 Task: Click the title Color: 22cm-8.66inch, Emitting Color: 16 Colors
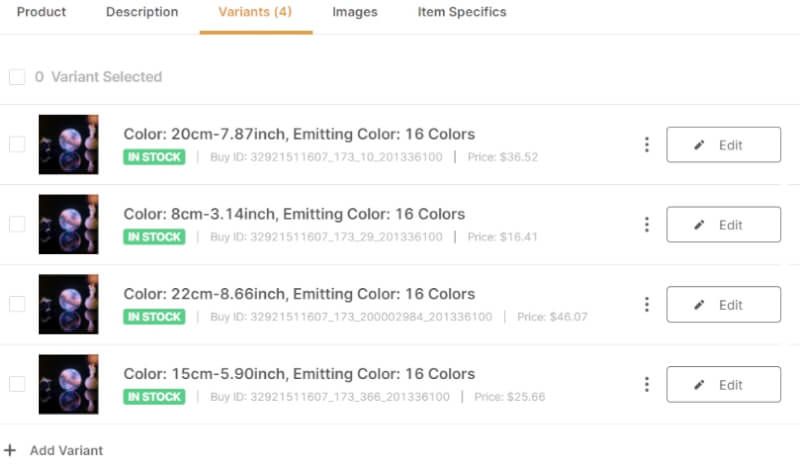click(x=299, y=294)
